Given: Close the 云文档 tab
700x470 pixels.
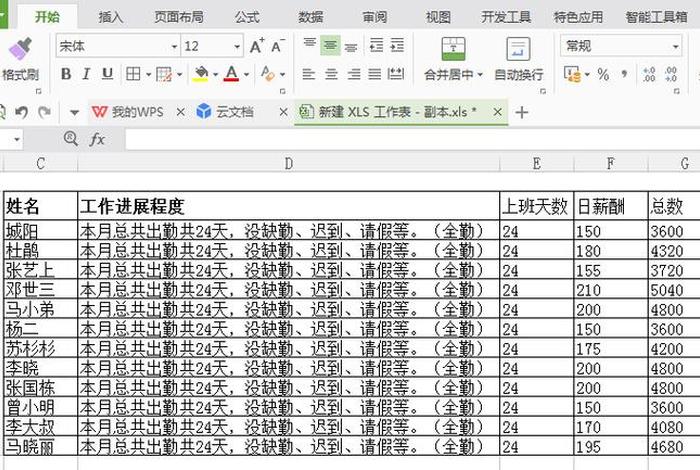Looking at the screenshot, I should pyautogui.click(x=283, y=112).
